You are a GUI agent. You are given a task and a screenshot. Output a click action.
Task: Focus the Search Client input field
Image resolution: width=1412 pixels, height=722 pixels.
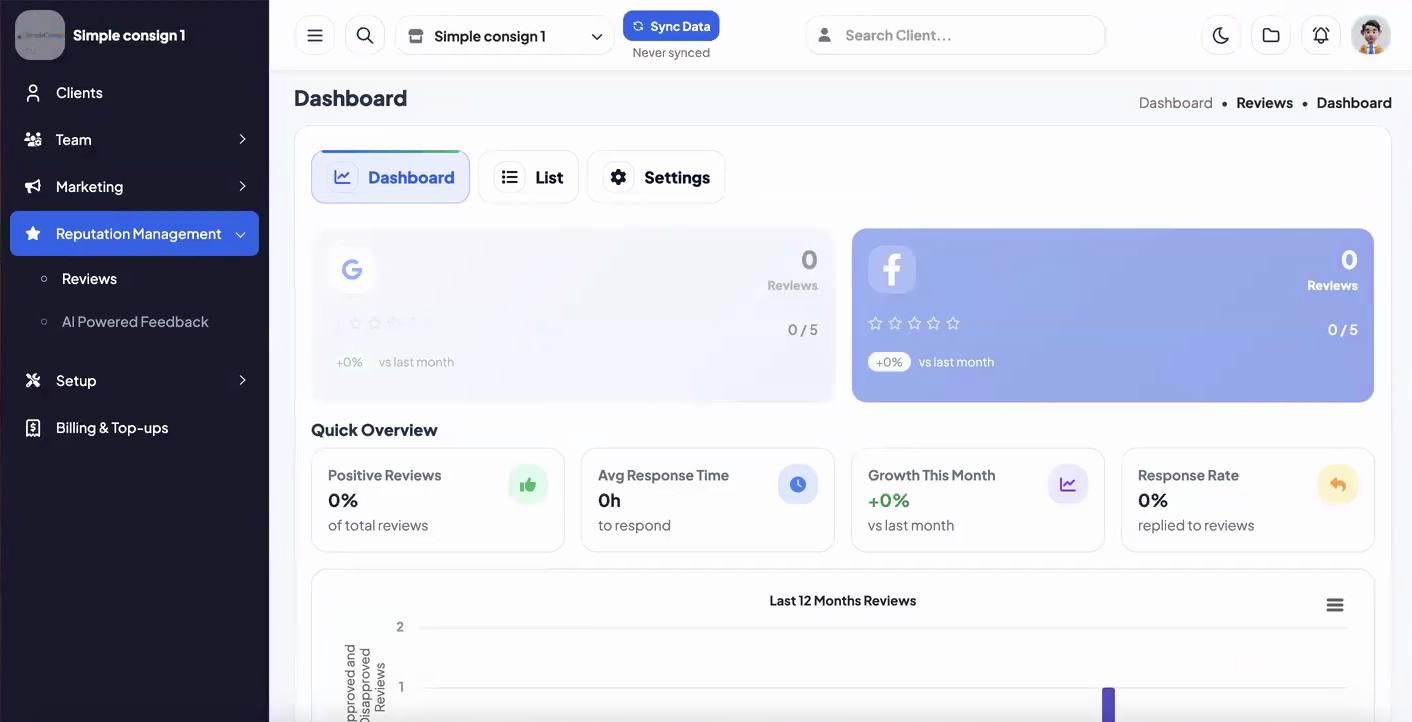pos(955,35)
